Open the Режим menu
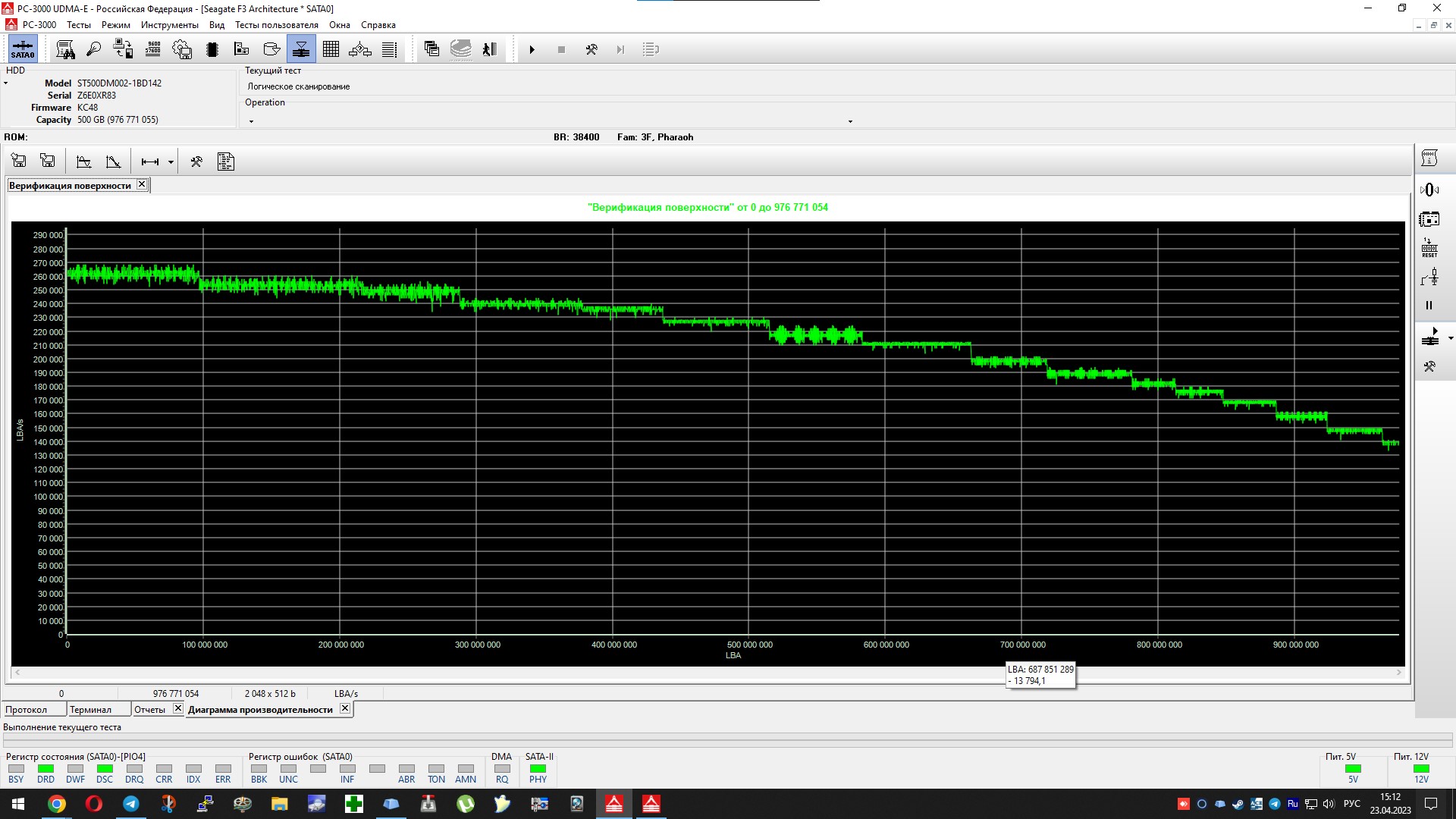Viewport: 1456px width, 819px height. 116,25
